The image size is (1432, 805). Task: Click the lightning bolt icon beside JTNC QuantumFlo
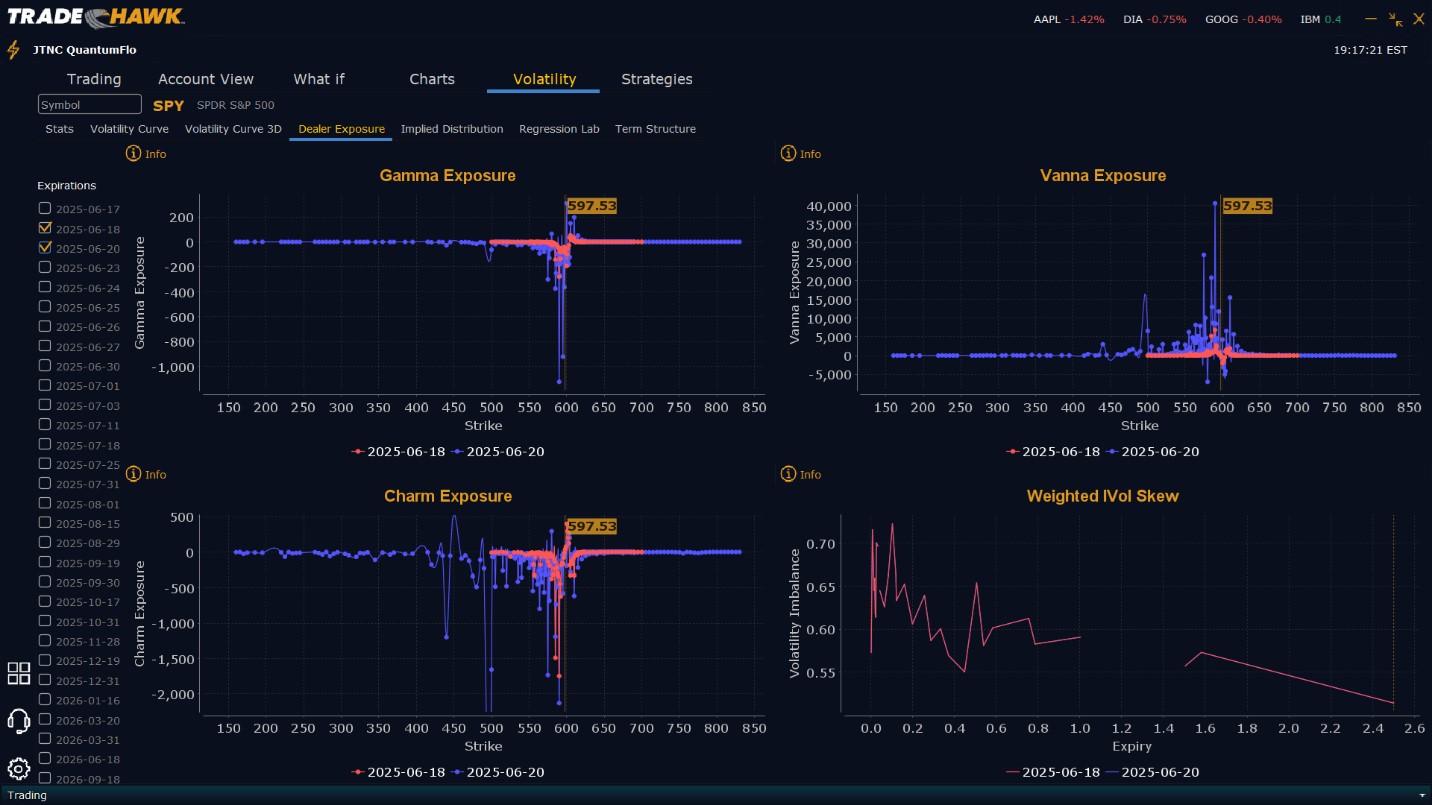pyautogui.click(x=14, y=50)
